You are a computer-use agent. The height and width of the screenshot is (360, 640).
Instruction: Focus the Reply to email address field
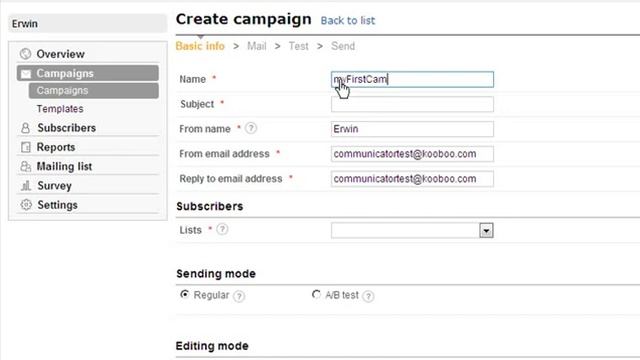(x=412, y=179)
